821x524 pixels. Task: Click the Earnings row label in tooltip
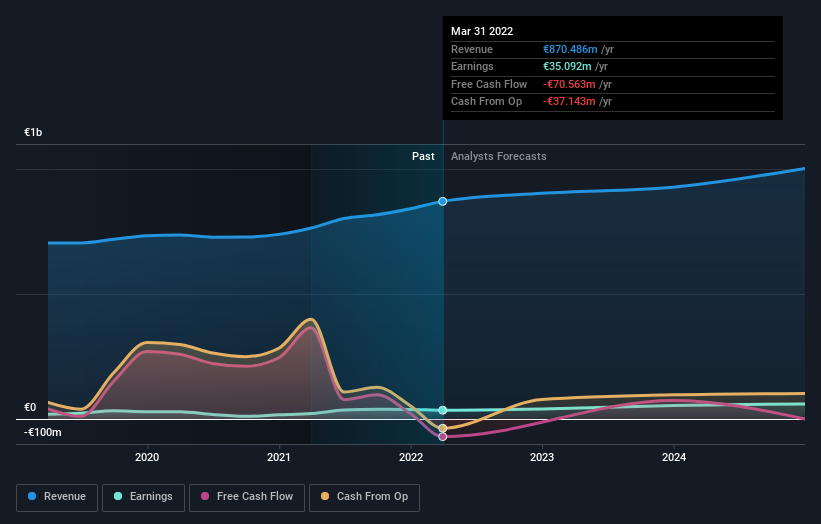pyautogui.click(x=472, y=66)
